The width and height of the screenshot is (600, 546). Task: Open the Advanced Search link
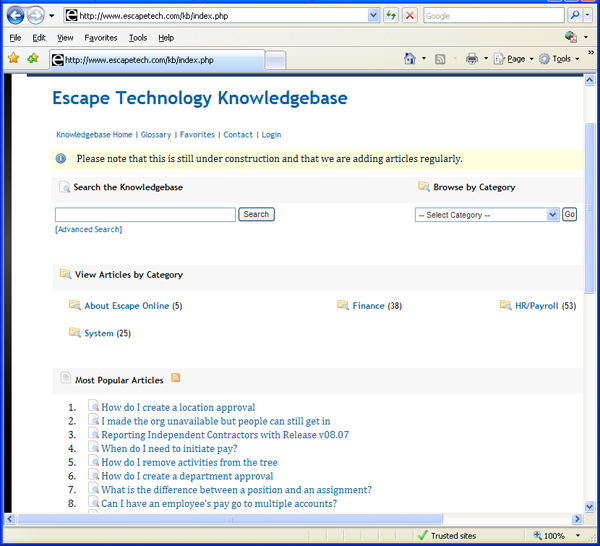pos(89,229)
